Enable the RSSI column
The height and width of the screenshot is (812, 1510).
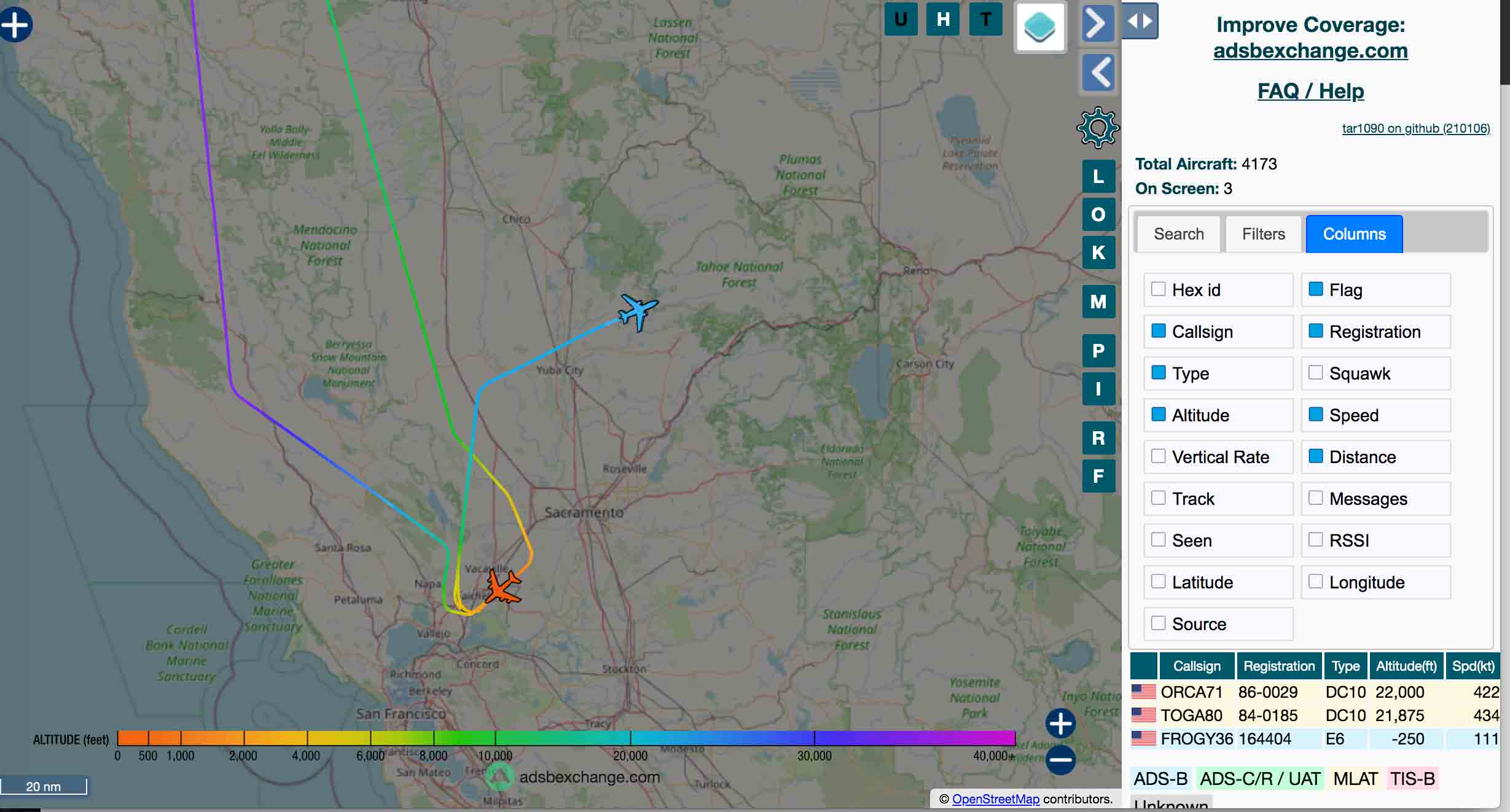tap(1315, 539)
